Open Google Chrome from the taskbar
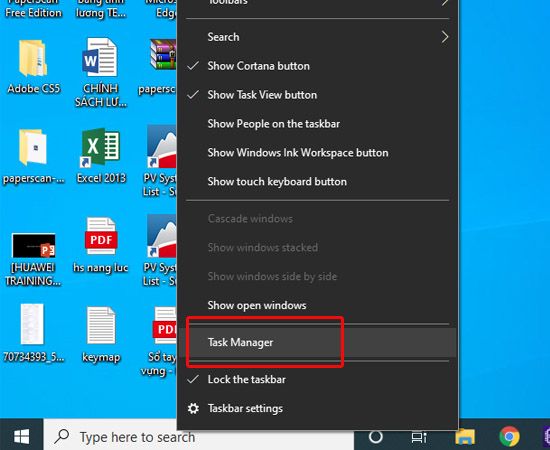 pyautogui.click(x=509, y=437)
